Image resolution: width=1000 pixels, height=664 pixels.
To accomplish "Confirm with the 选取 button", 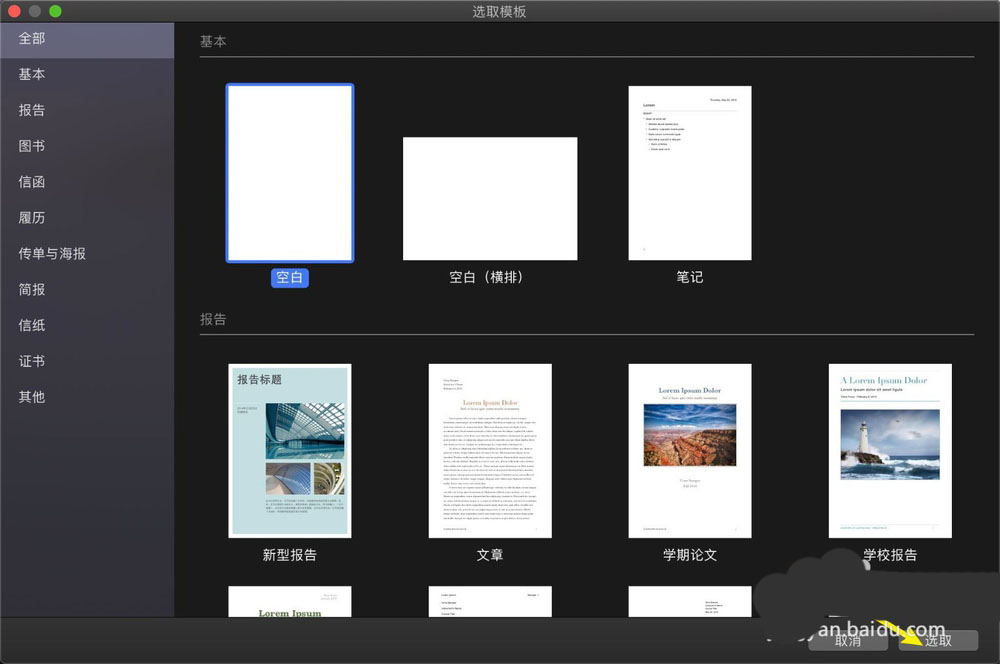I will pos(936,640).
